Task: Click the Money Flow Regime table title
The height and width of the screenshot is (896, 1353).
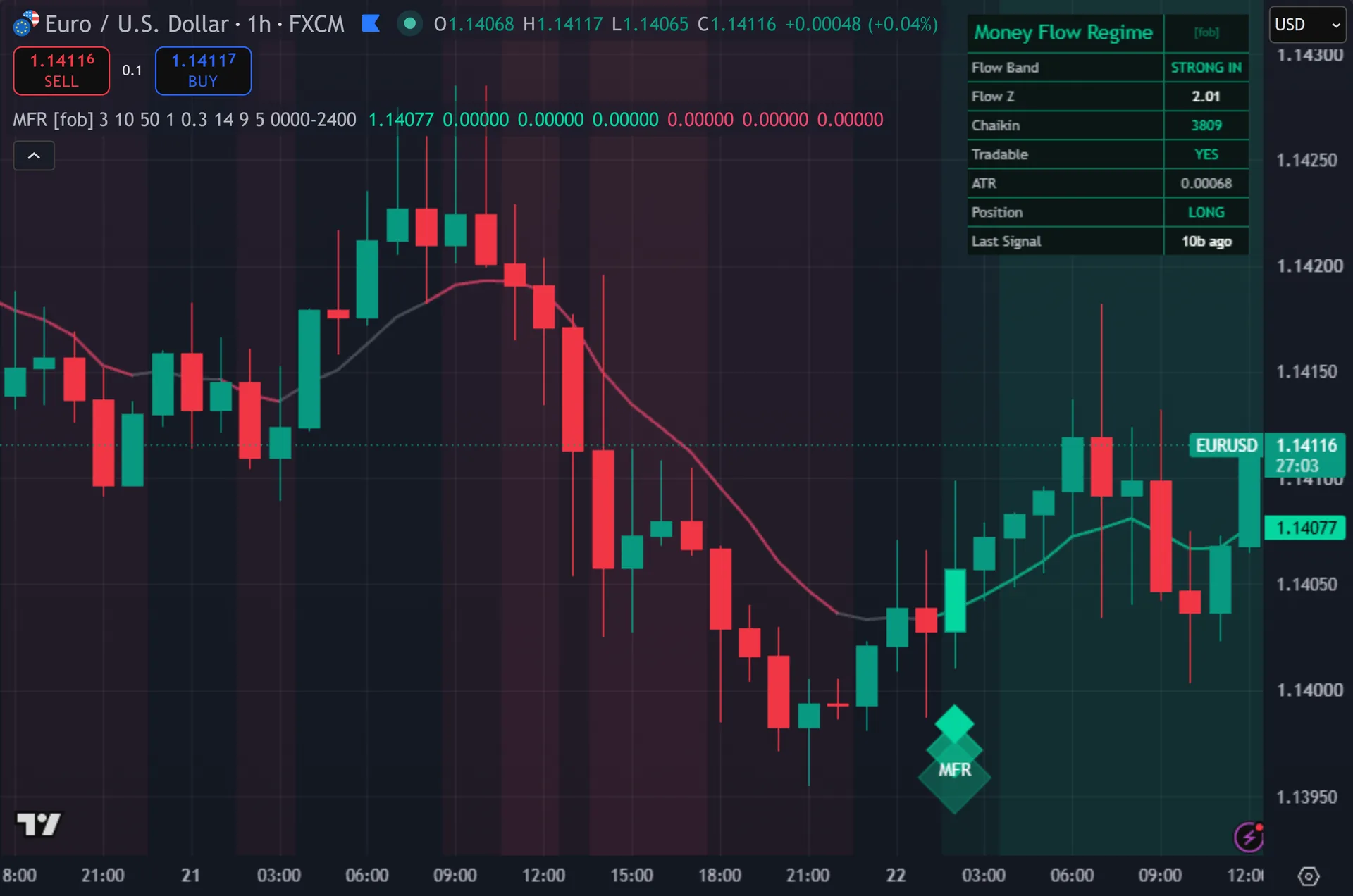Action: [x=1064, y=33]
